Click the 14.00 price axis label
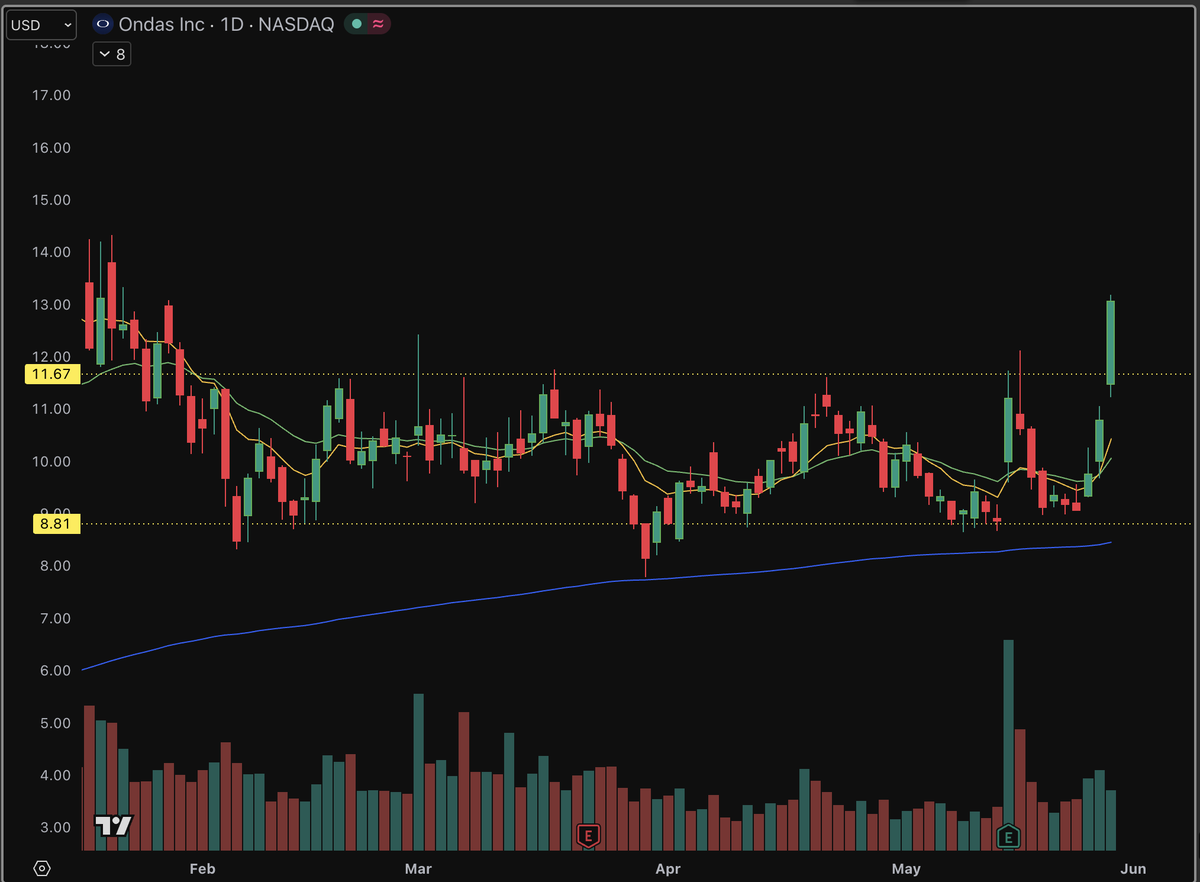 [52, 252]
